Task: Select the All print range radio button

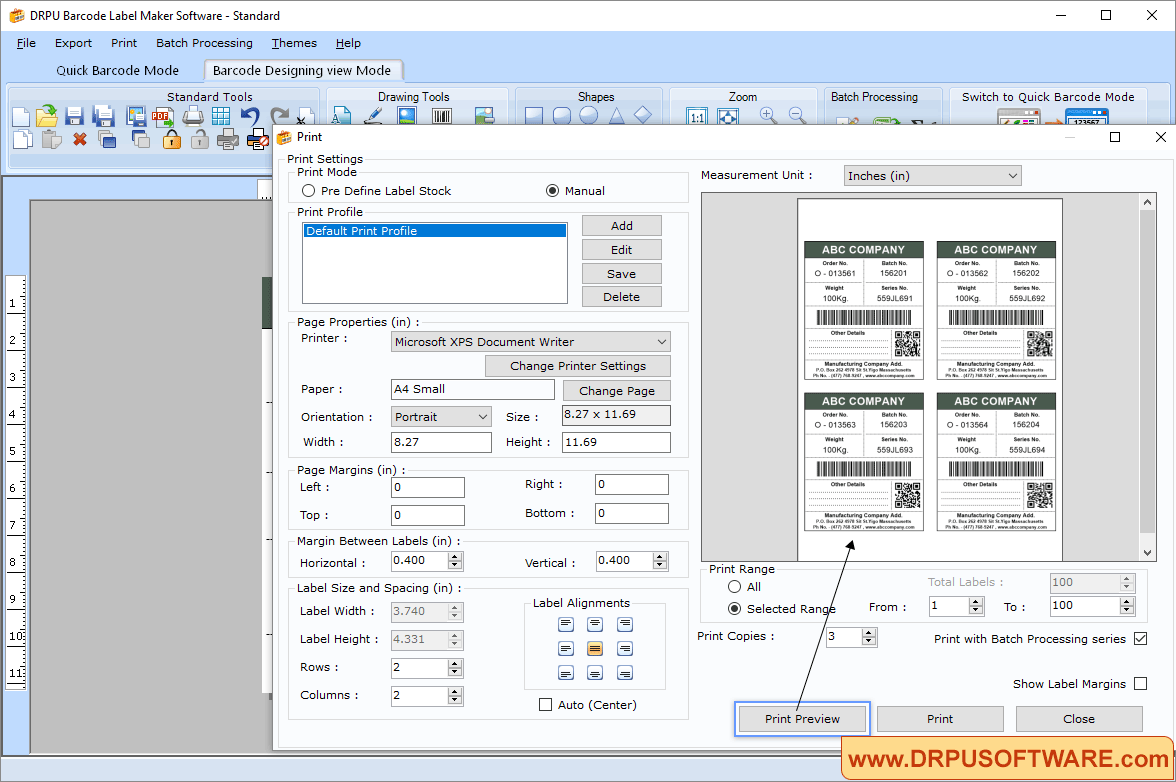Action: [x=734, y=586]
